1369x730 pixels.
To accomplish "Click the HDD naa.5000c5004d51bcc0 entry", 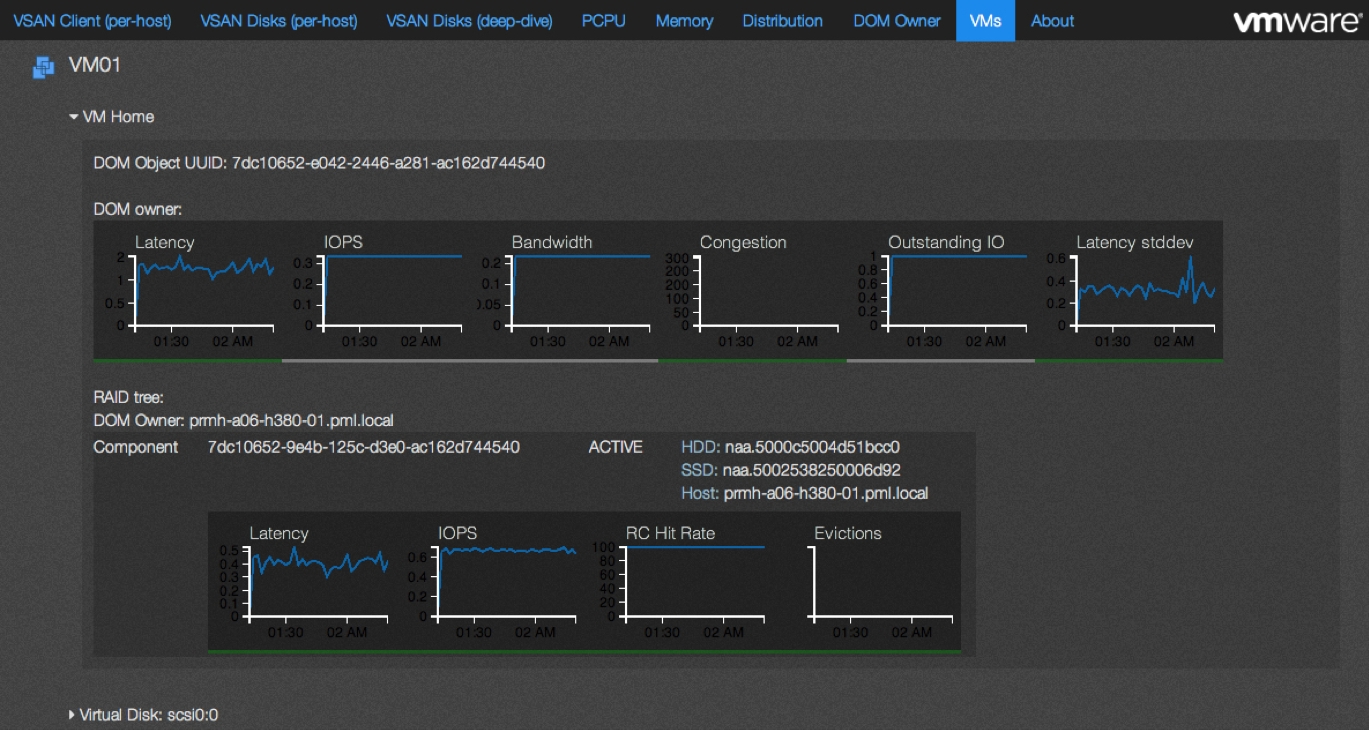I will 791,447.
